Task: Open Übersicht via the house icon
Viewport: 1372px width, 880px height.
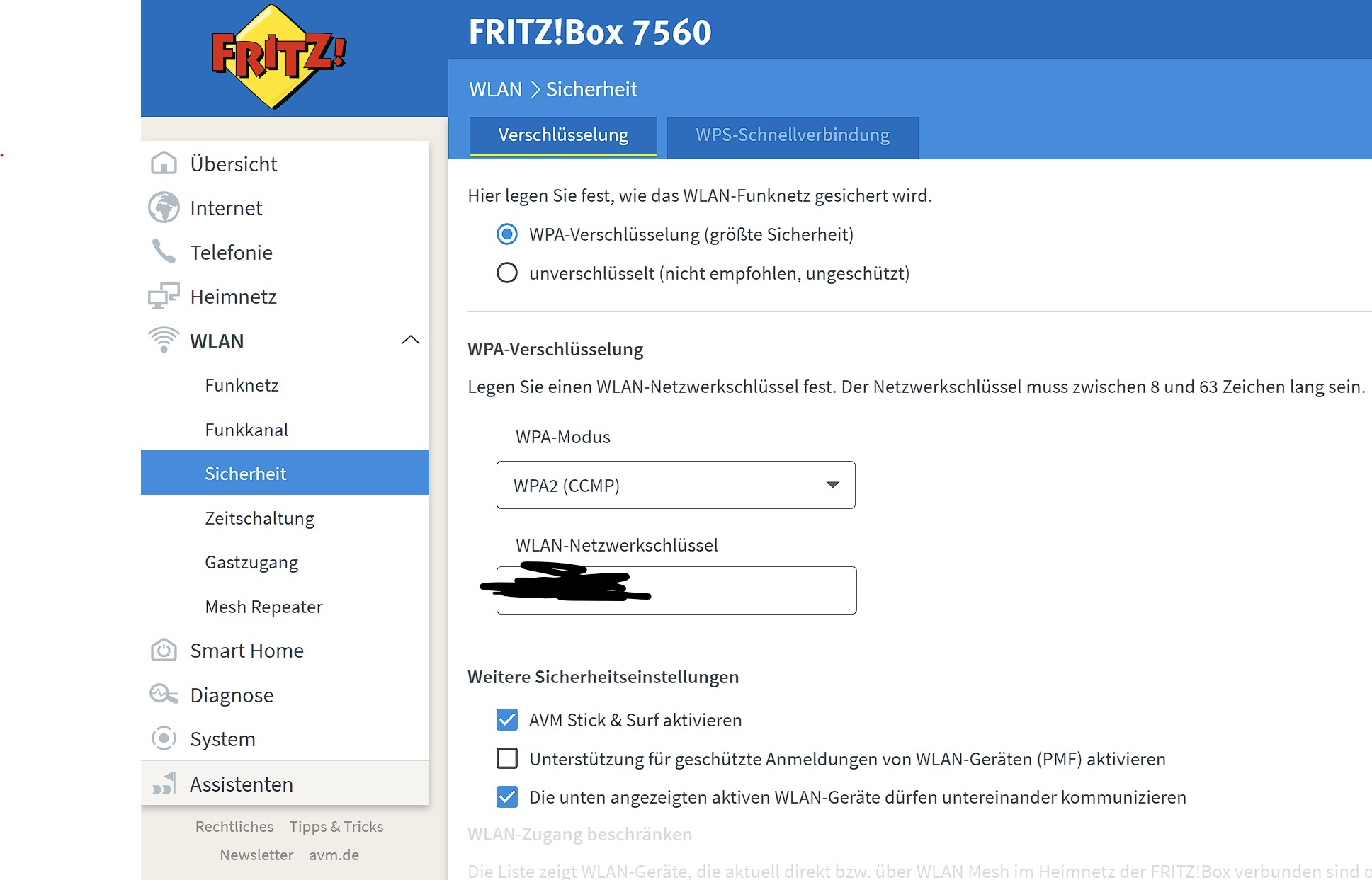Action: pos(164,164)
